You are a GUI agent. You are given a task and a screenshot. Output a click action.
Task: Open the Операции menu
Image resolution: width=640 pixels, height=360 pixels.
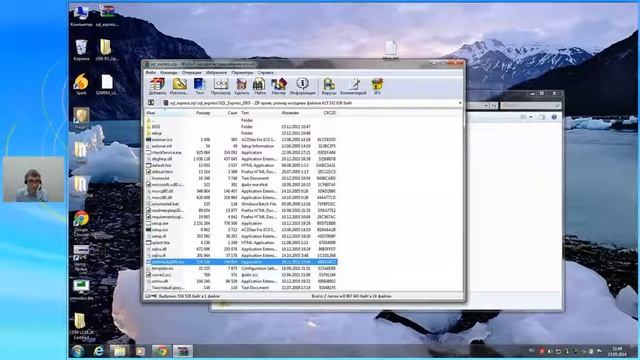coord(191,73)
